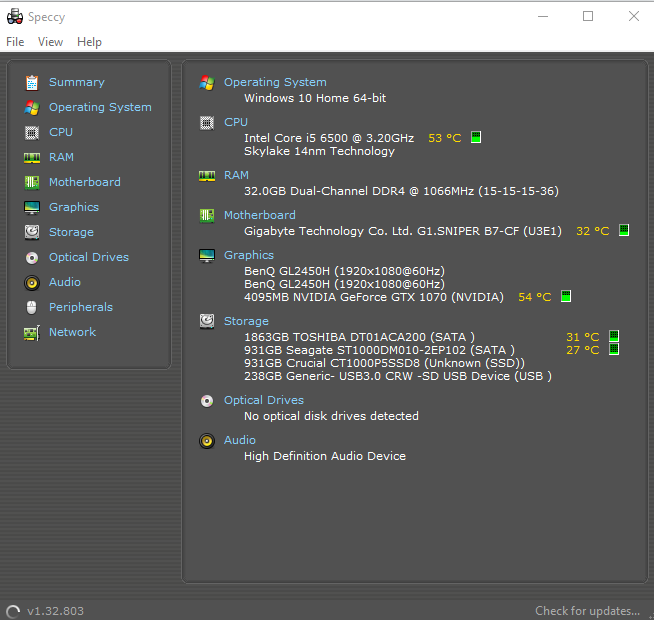Click 'High Definition Audio Device' text

click(x=325, y=456)
